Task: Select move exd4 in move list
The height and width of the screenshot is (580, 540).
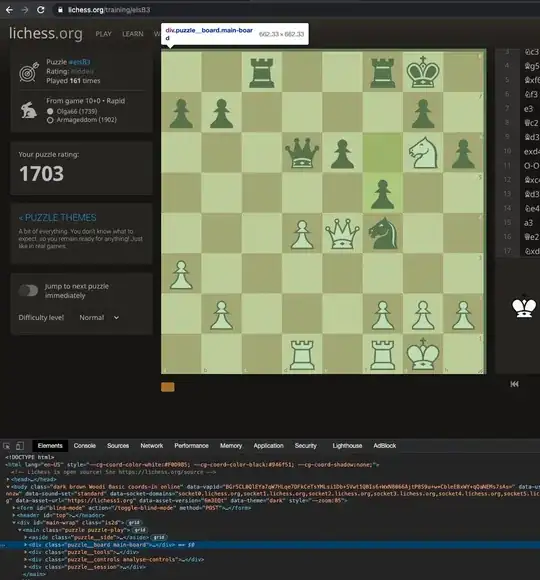Action: pos(531,151)
